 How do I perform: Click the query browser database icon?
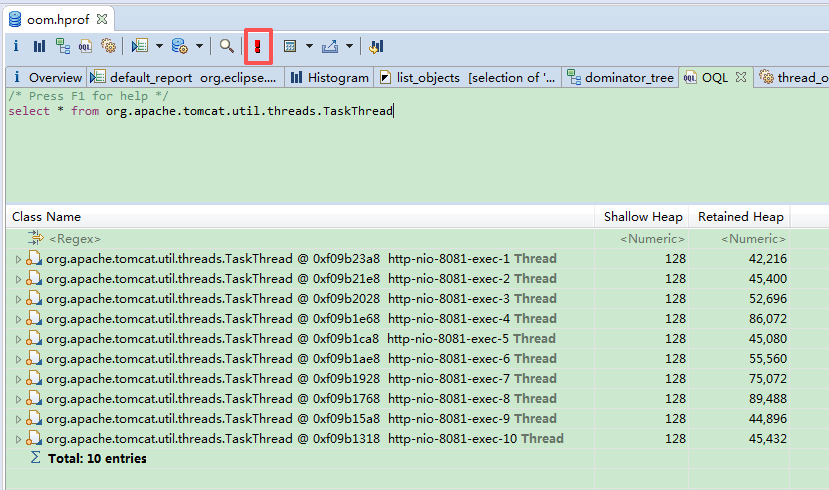pyautogui.click(x=180, y=47)
